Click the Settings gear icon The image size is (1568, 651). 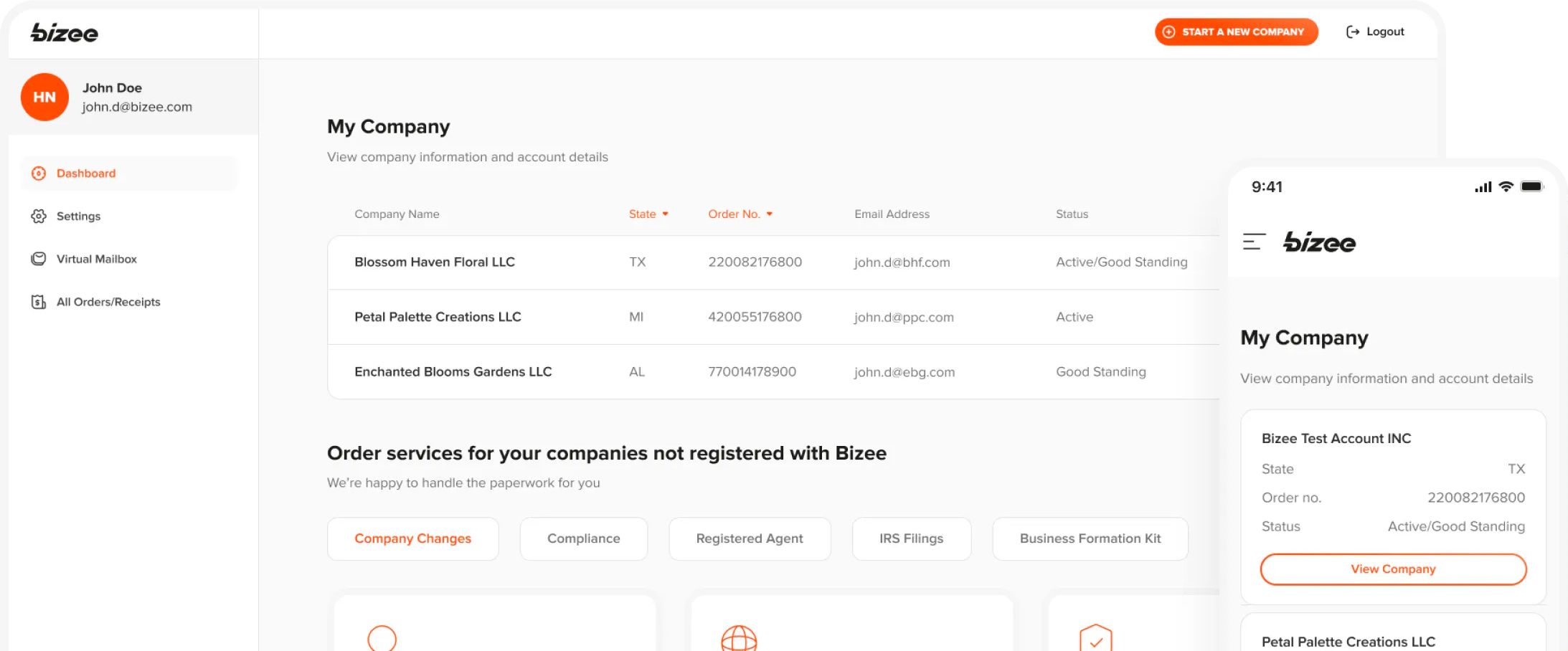coord(39,216)
